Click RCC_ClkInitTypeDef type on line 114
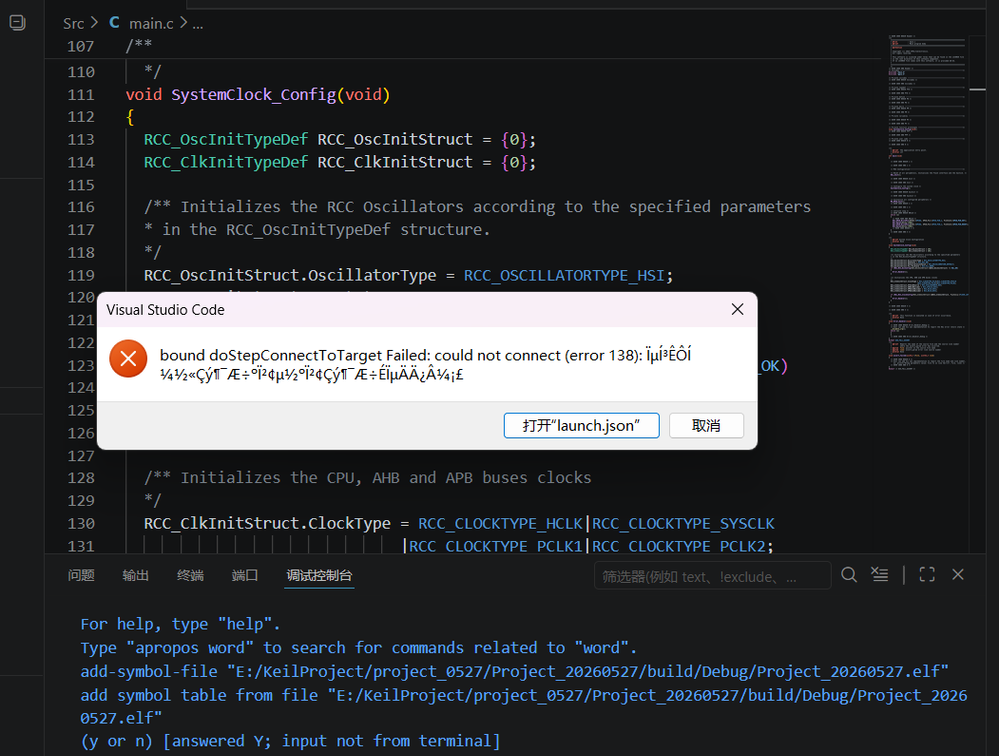Viewport: 999px width, 756px height. pos(226,162)
